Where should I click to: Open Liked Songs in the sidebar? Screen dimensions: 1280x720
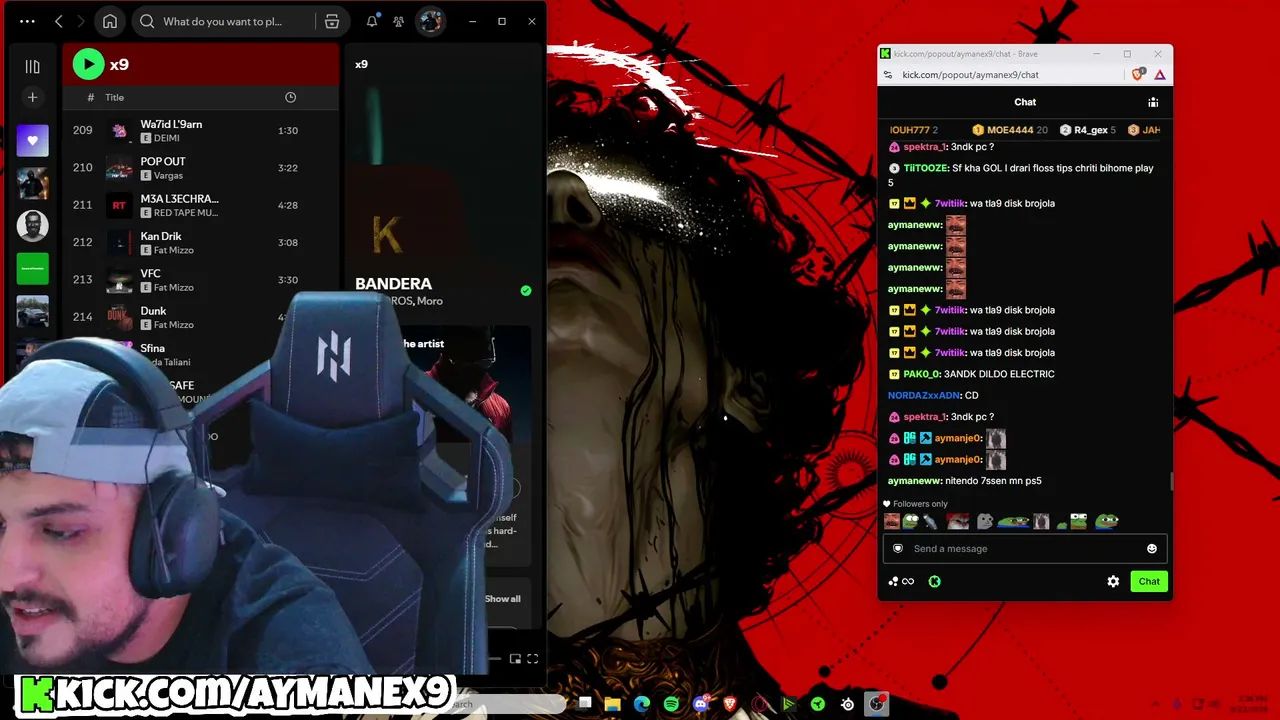coord(32,141)
